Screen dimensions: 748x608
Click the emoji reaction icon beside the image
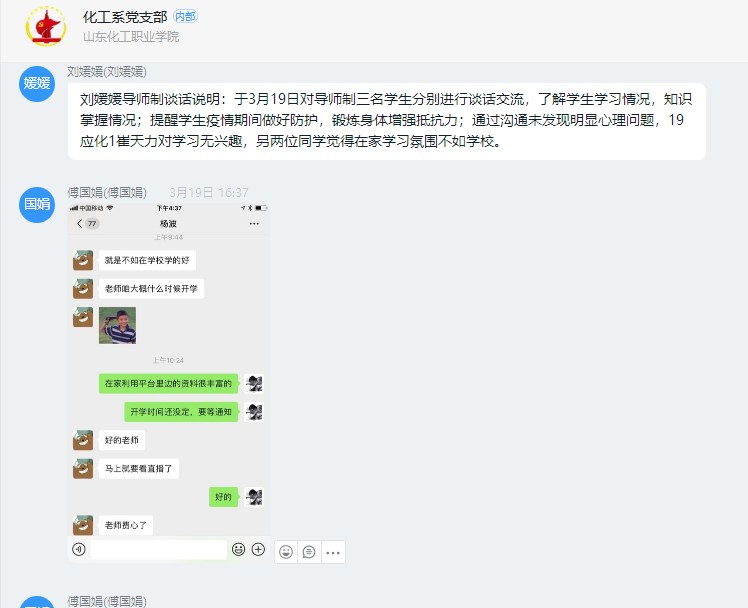[286, 552]
